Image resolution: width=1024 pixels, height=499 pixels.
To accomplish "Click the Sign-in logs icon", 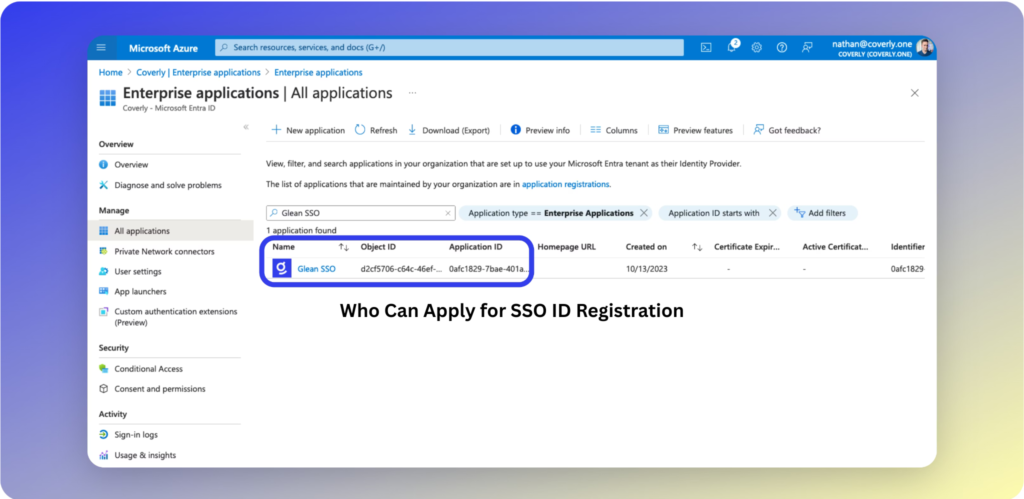I will tap(103, 434).
